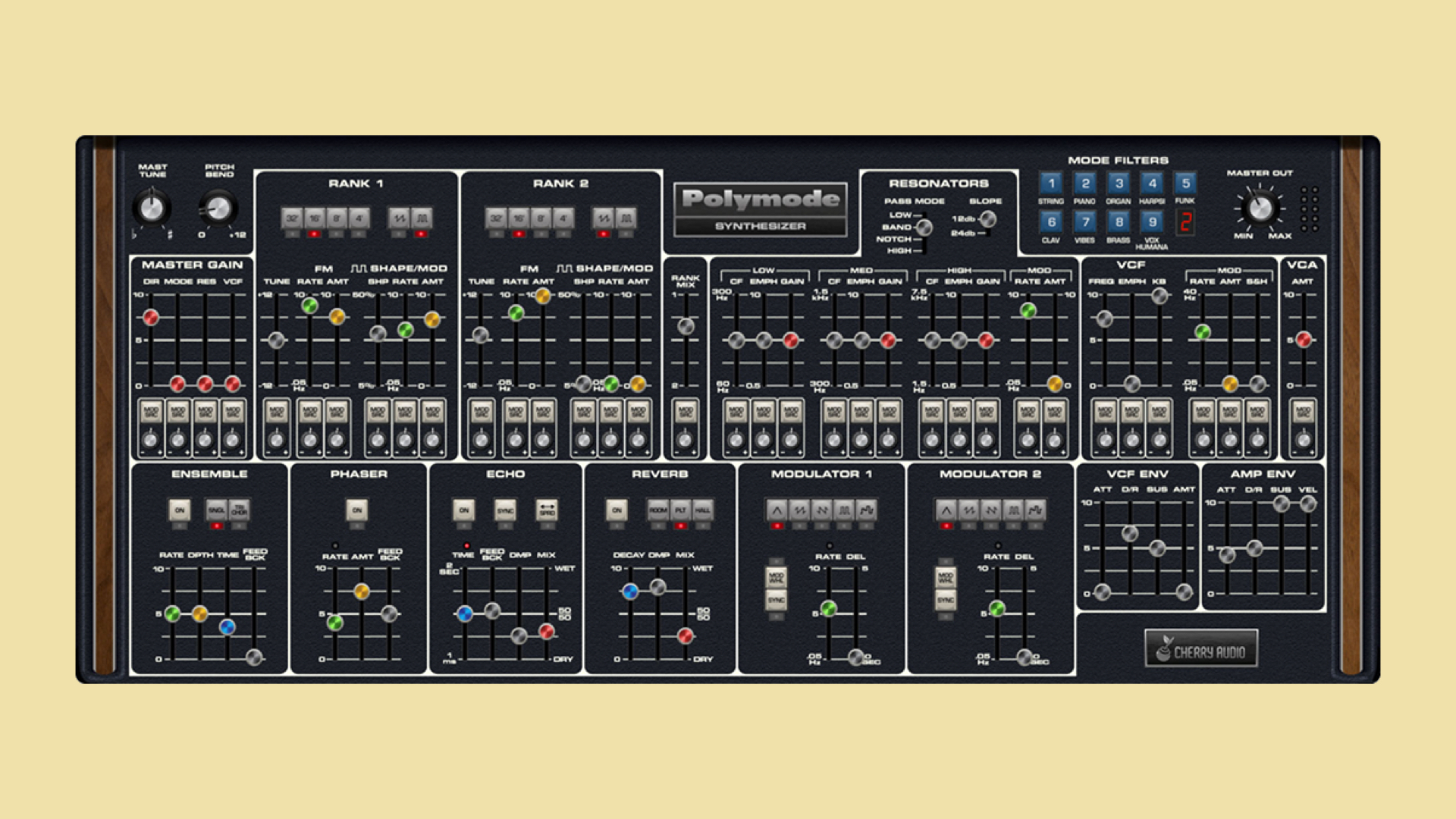Viewport: 1456px width, 819px height.
Task: Select mode filter 8 Brass
Action: click(1119, 221)
